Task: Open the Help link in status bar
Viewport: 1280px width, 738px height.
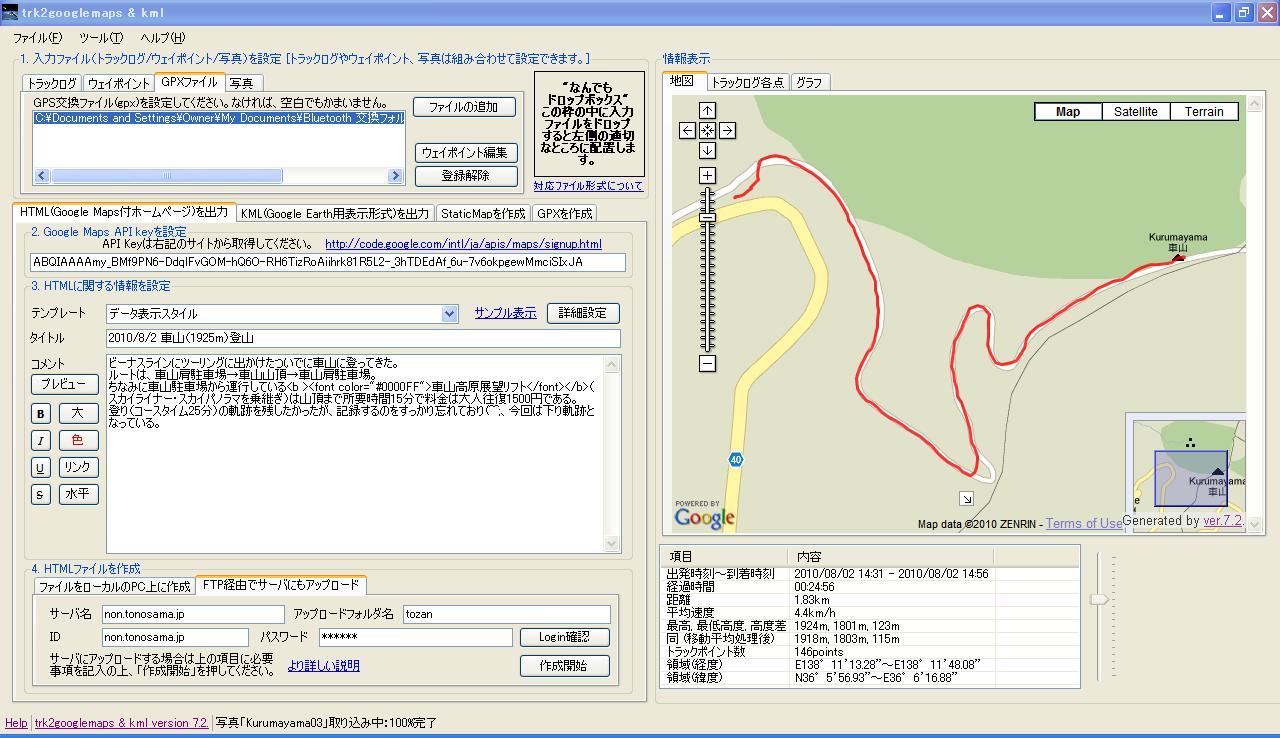Action: tap(16, 723)
